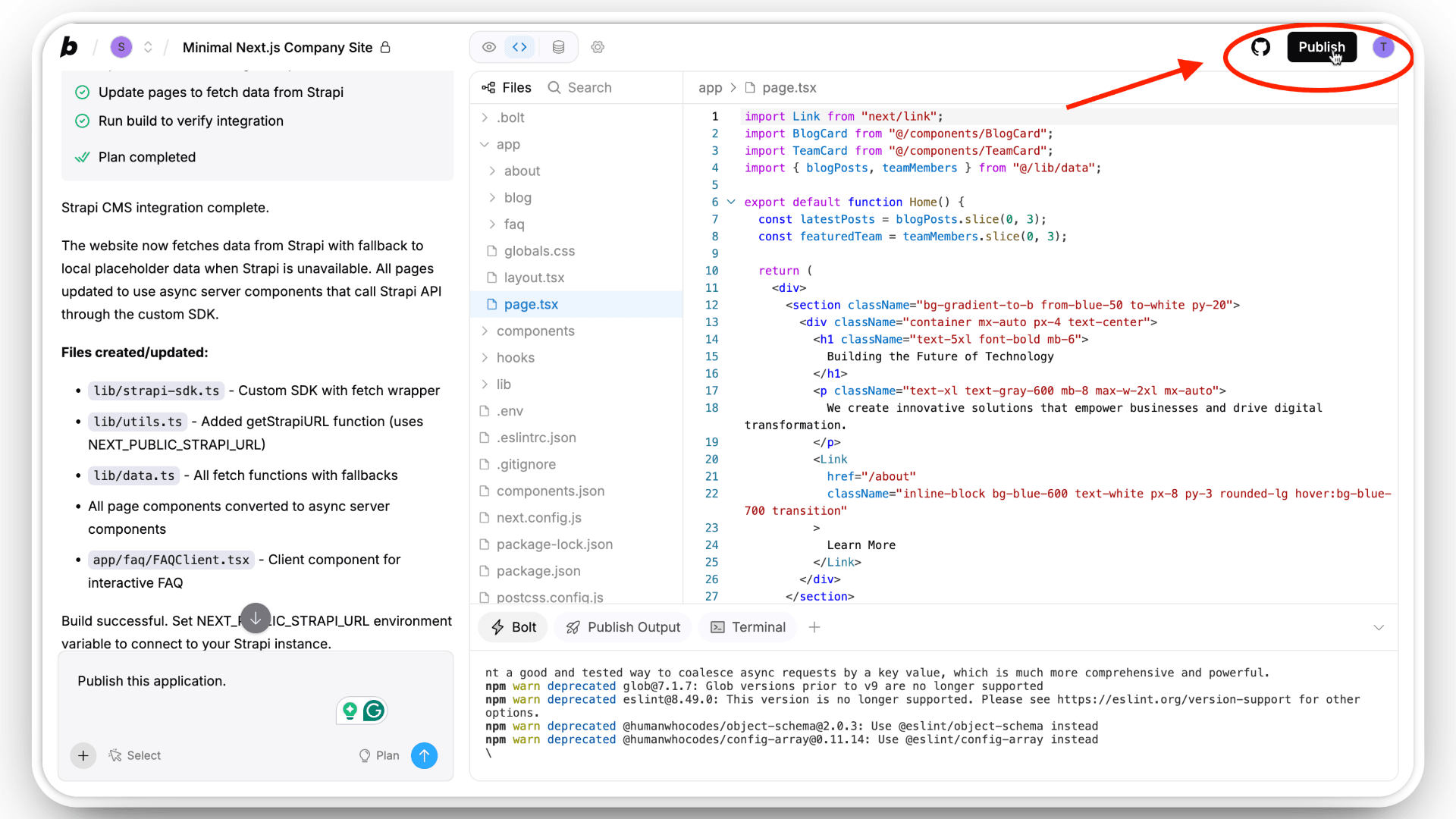The width and height of the screenshot is (1456, 819).
Task: Click the terminal icon on Terminal tab
Action: 717,627
